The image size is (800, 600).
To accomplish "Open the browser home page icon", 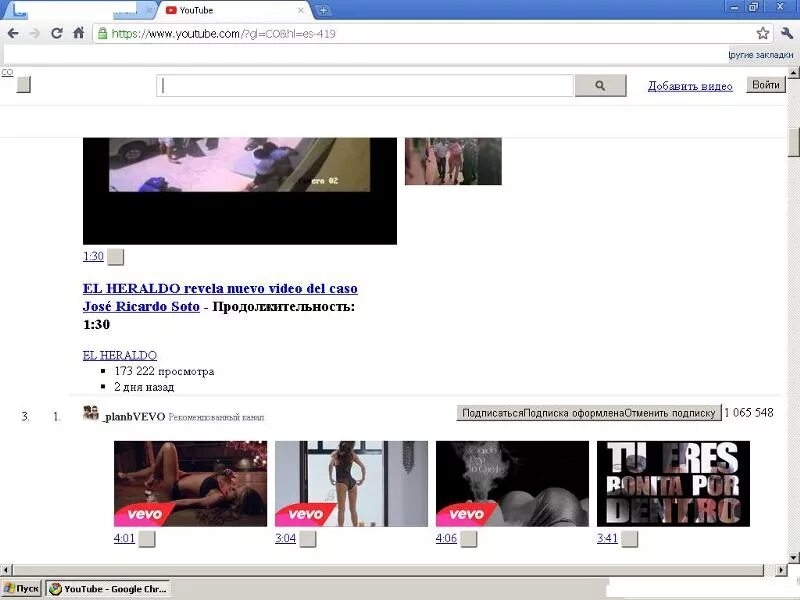I will (x=79, y=33).
